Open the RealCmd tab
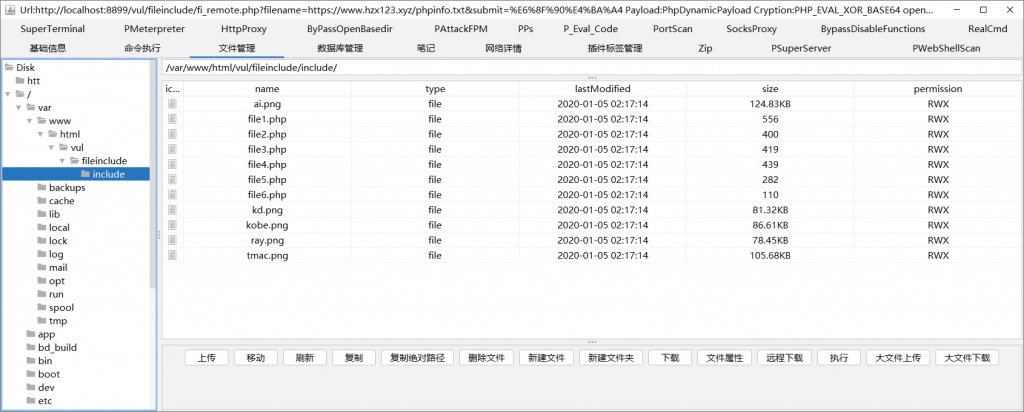 987,29
